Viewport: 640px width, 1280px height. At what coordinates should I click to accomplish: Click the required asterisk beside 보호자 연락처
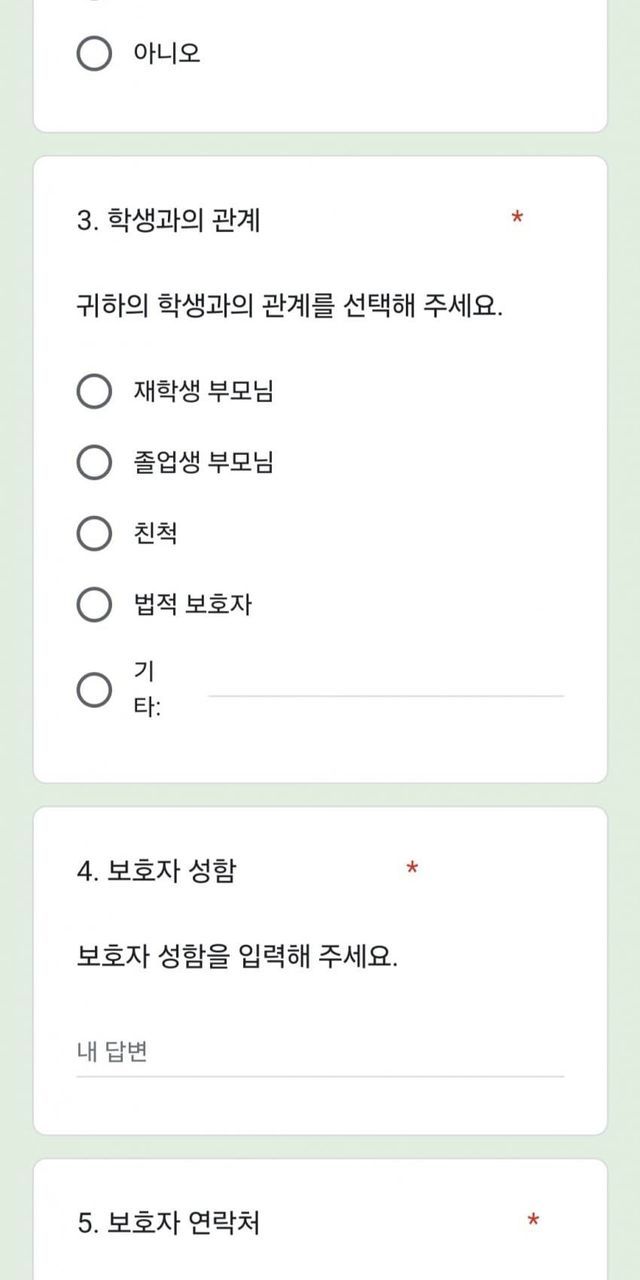[533, 1220]
